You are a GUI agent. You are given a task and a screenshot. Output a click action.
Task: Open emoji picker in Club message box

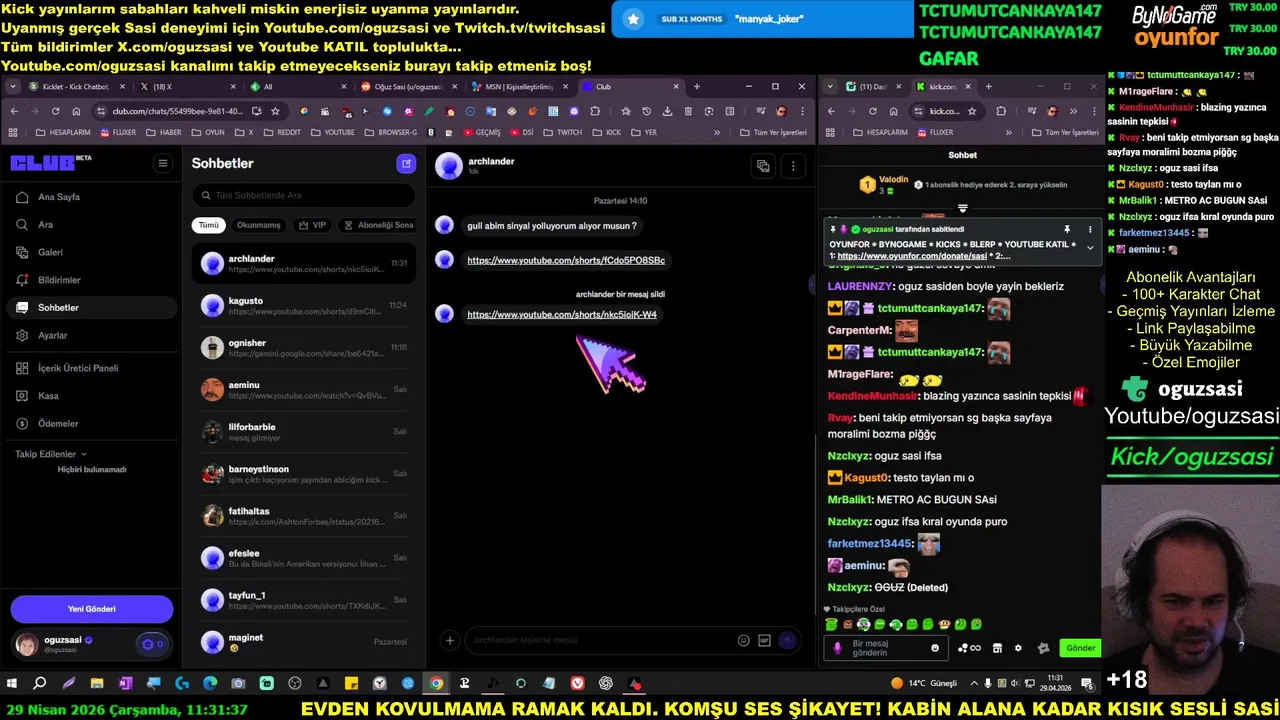point(743,640)
